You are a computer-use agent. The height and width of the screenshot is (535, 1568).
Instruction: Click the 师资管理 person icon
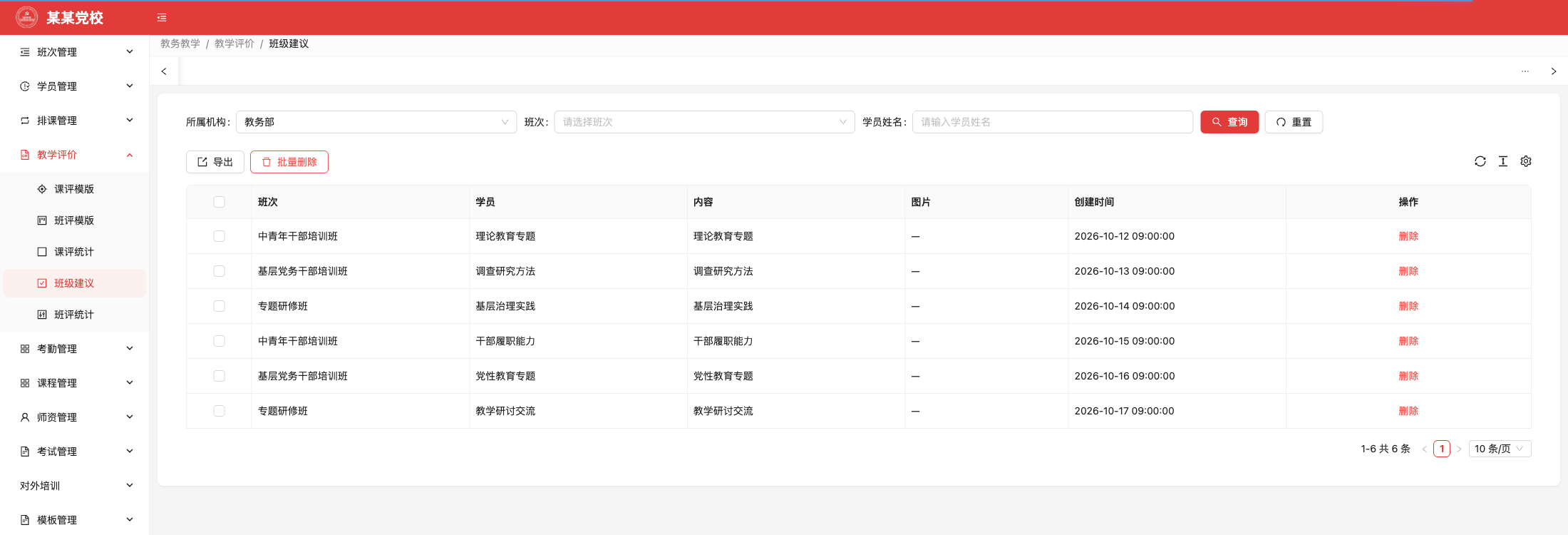pyautogui.click(x=25, y=417)
